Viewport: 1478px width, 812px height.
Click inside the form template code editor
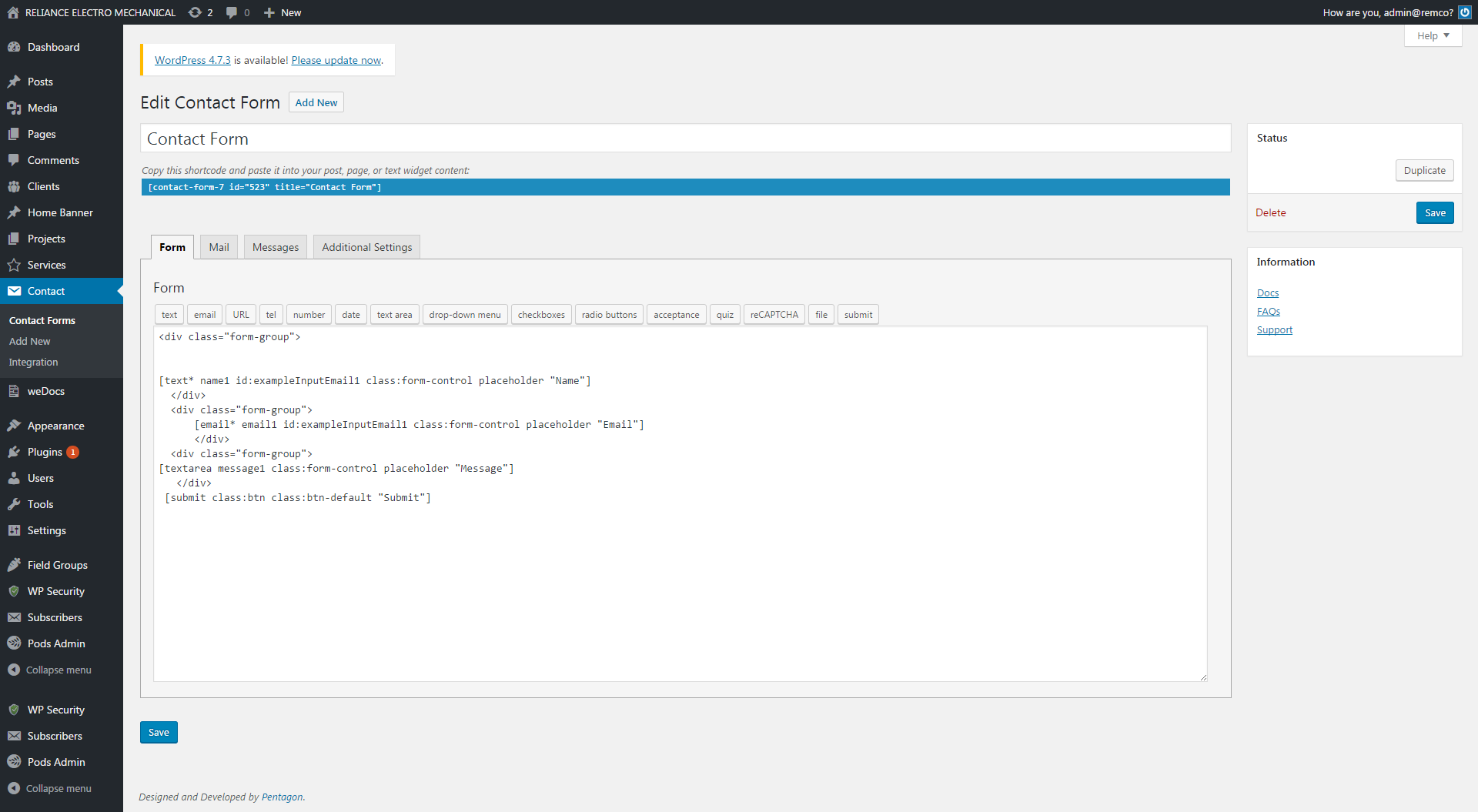point(680,504)
